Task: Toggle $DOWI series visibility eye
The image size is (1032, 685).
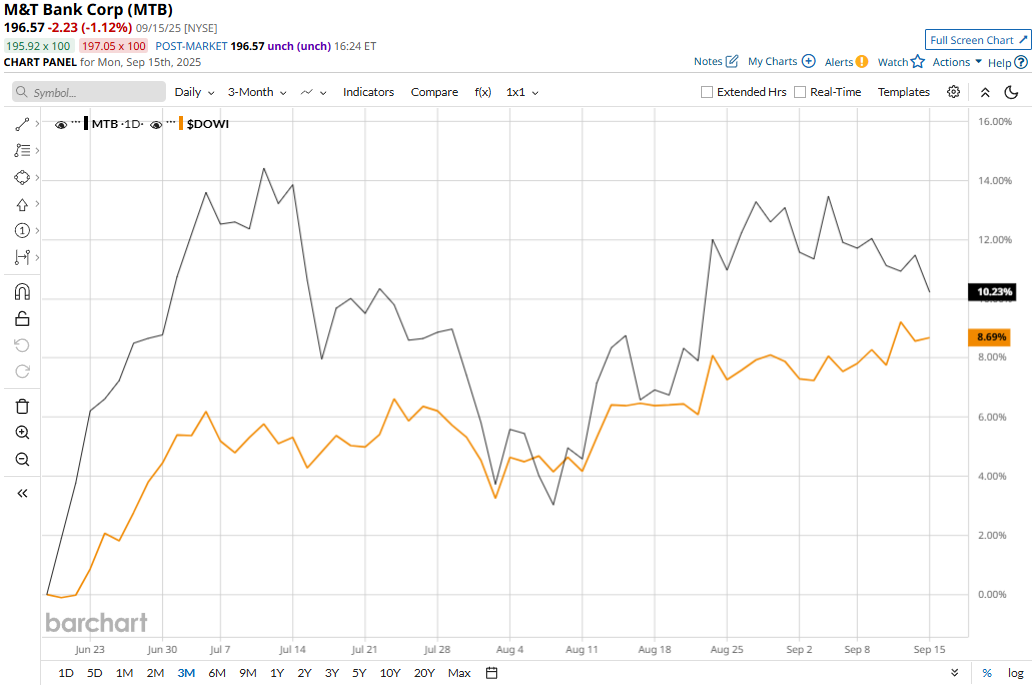Action: tap(156, 124)
